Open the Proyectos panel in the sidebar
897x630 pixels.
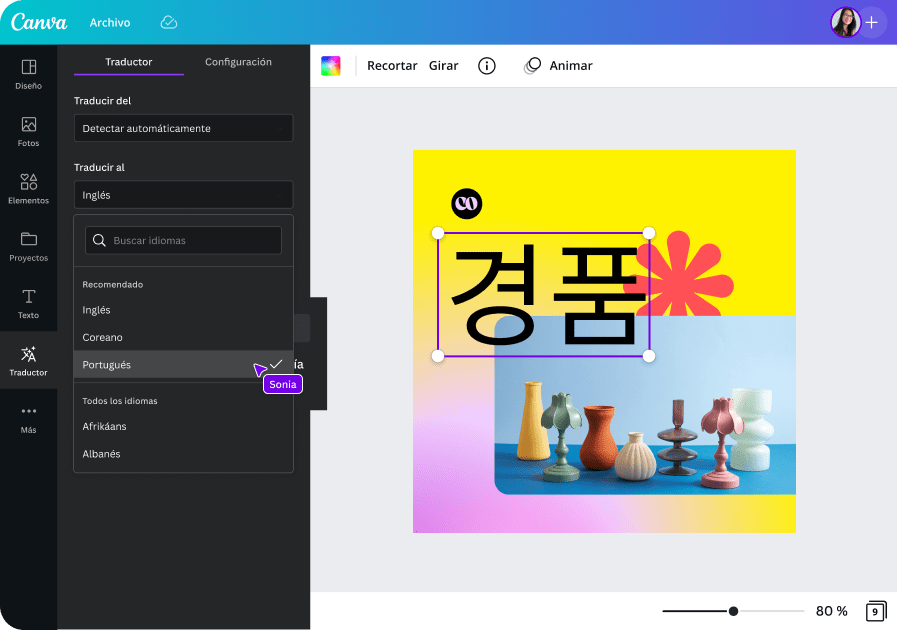pyautogui.click(x=29, y=243)
